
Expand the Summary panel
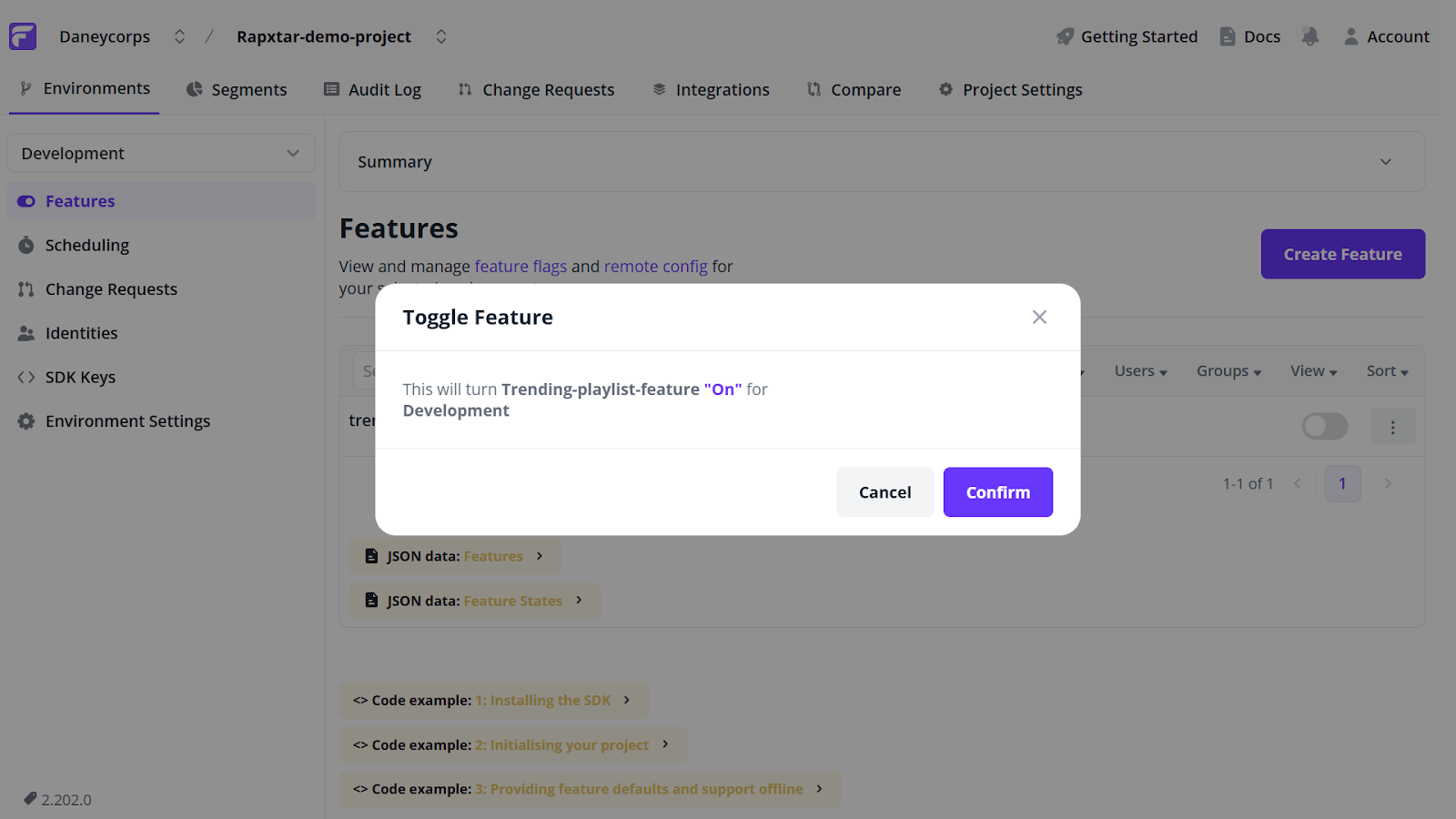[1385, 161]
